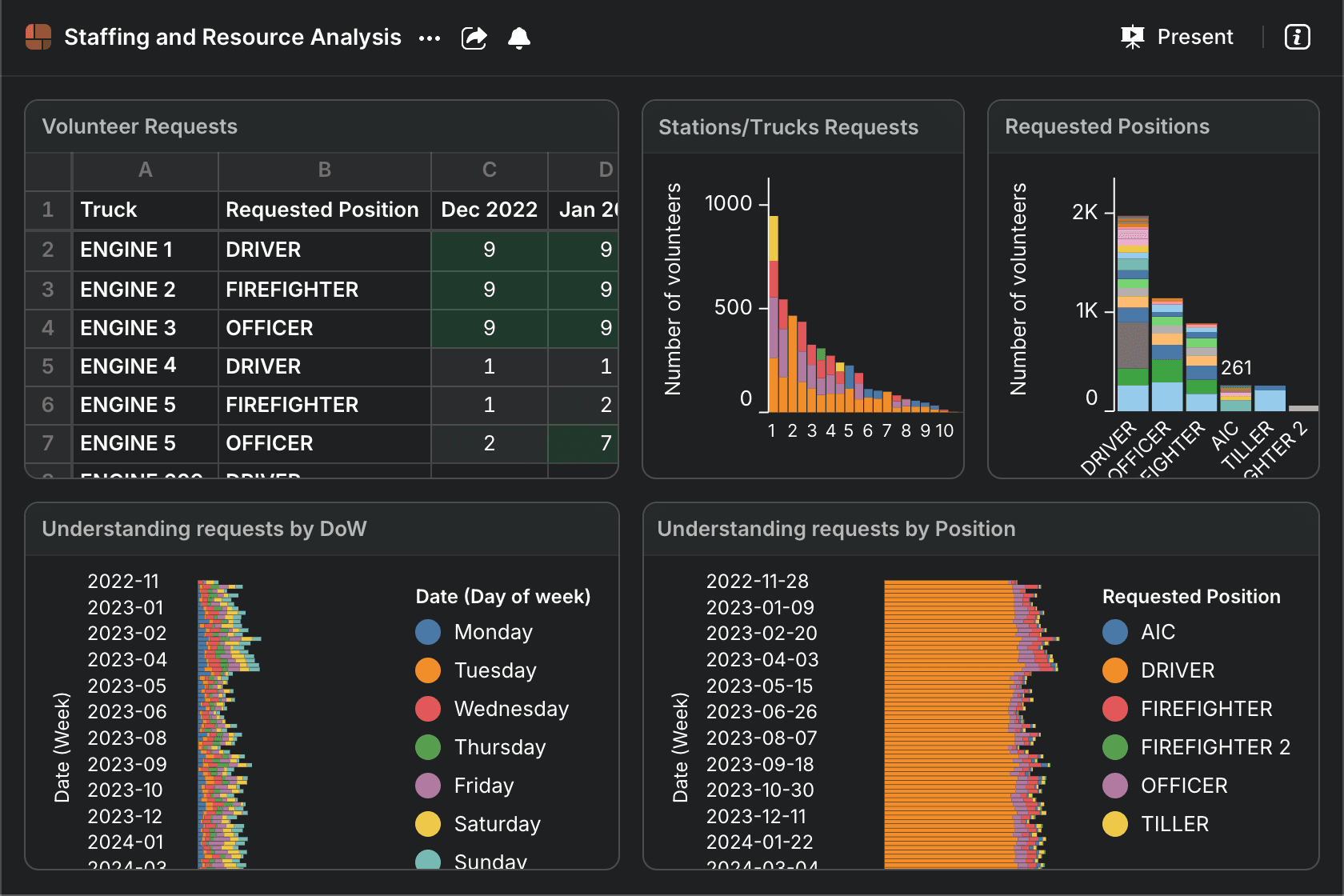Click the share arrow icon

point(474,38)
